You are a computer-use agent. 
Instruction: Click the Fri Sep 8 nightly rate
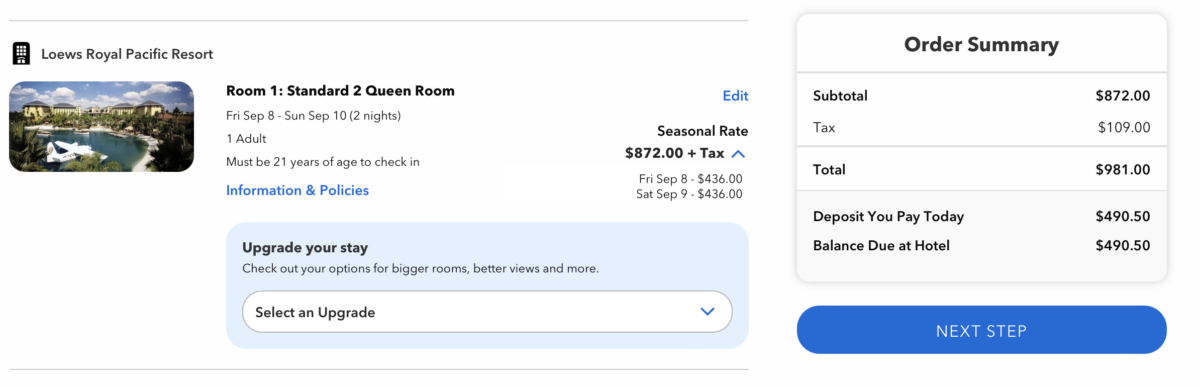690,179
